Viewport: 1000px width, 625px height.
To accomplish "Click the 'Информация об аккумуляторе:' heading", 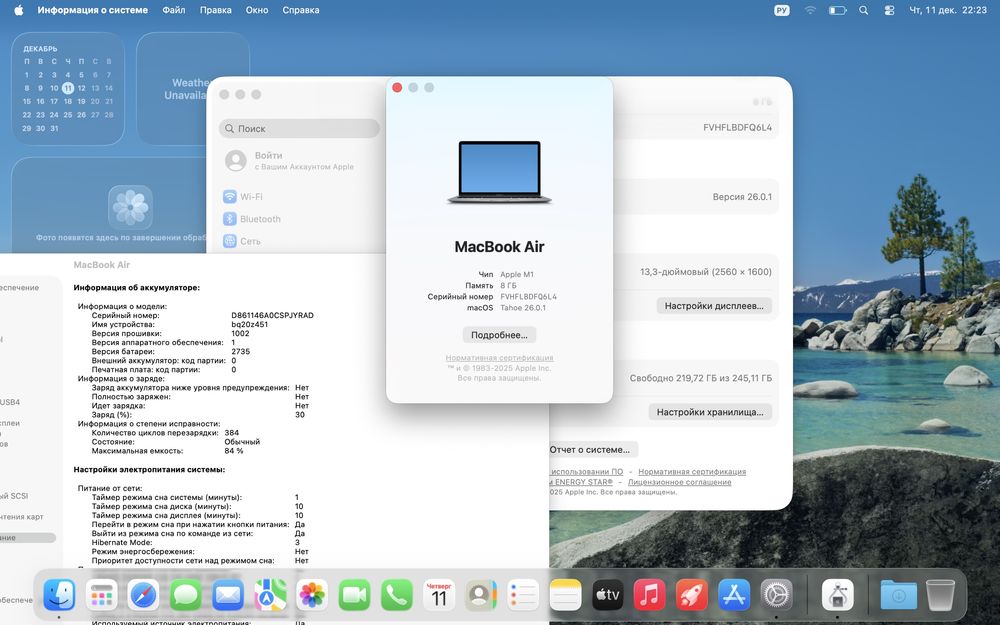I will [x=136, y=288].
